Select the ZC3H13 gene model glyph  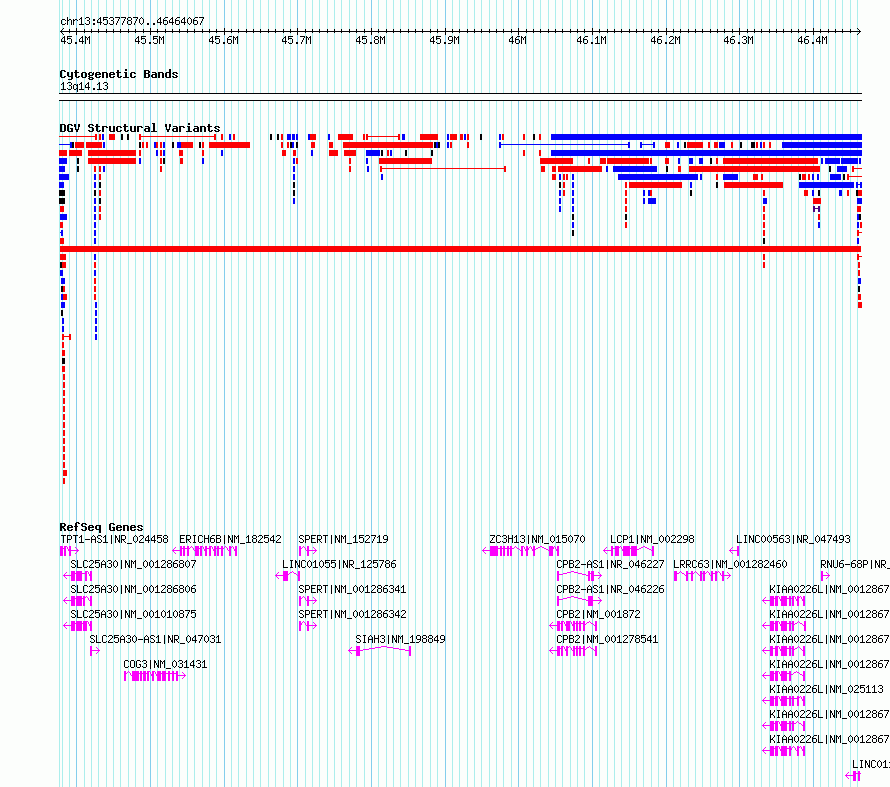pos(521,551)
